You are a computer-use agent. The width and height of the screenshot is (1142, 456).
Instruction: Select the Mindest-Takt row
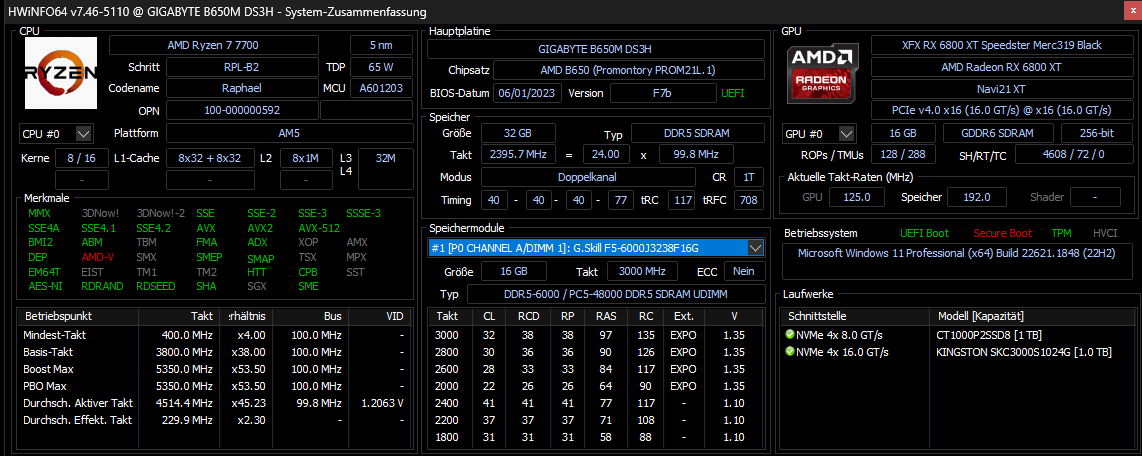[x=215, y=335]
